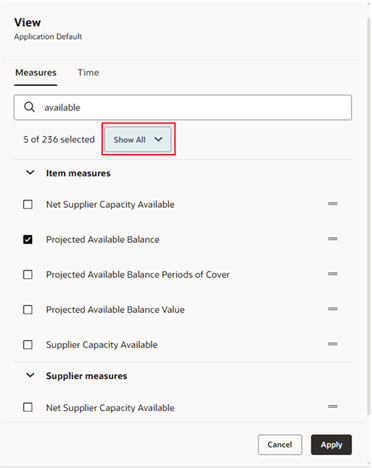This screenshot has width=372, height=468.
Task: Click the Apply button
Action: [x=331, y=445]
